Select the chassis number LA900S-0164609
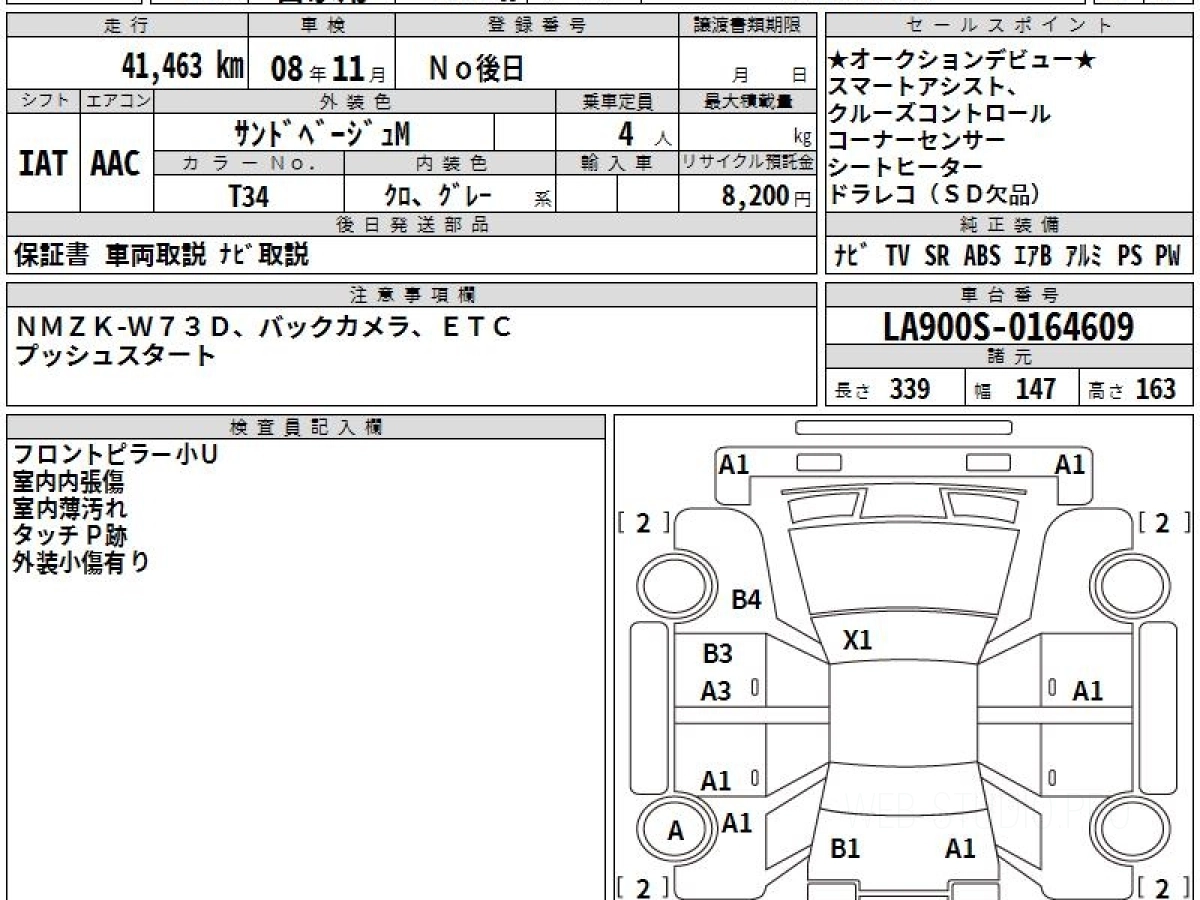 tap(1008, 326)
